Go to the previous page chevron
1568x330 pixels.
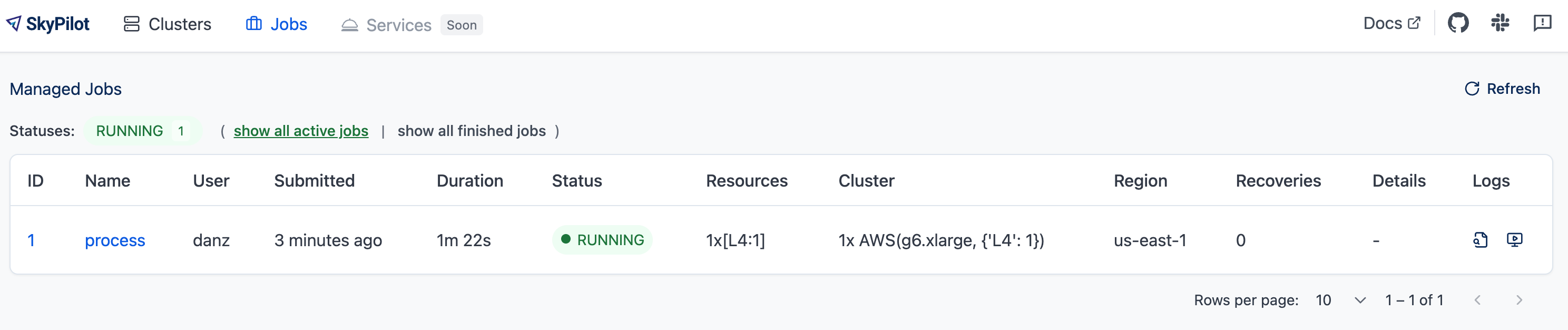1477,300
